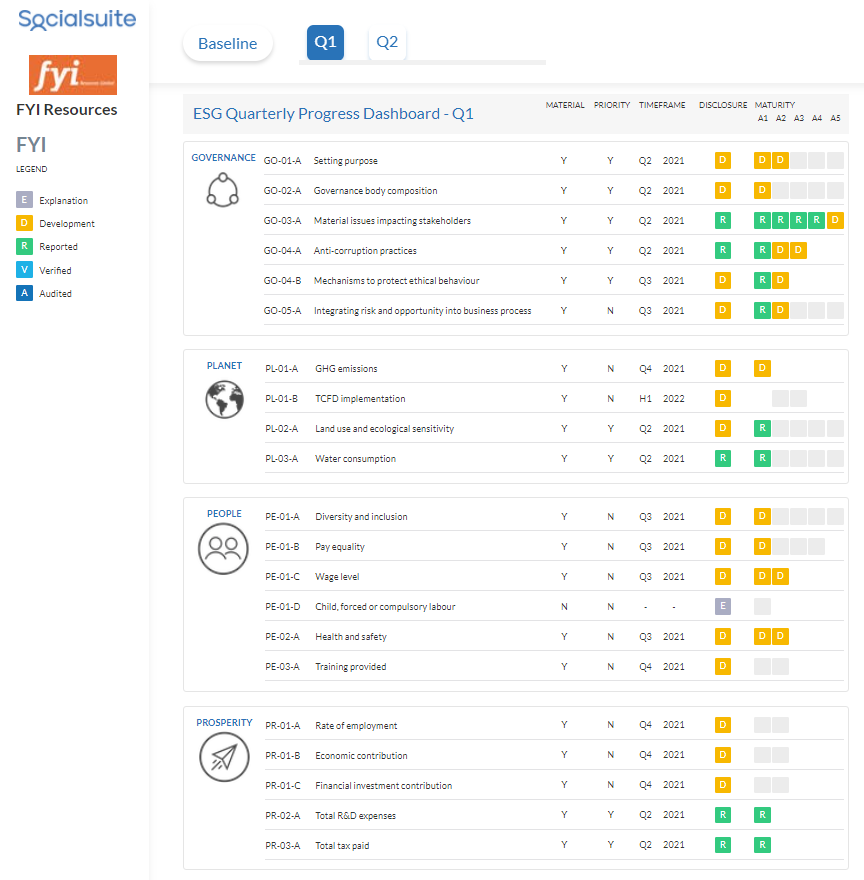Click Maturity R badge in PR-03-A row
Image resolution: width=864 pixels, height=880 pixels.
[762, 845]
